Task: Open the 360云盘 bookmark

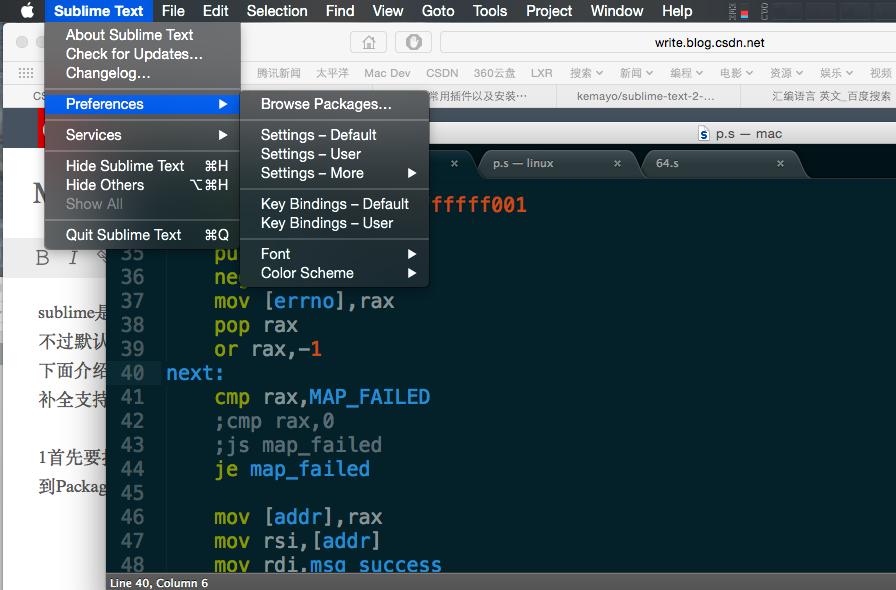Action: pos(494,73)
